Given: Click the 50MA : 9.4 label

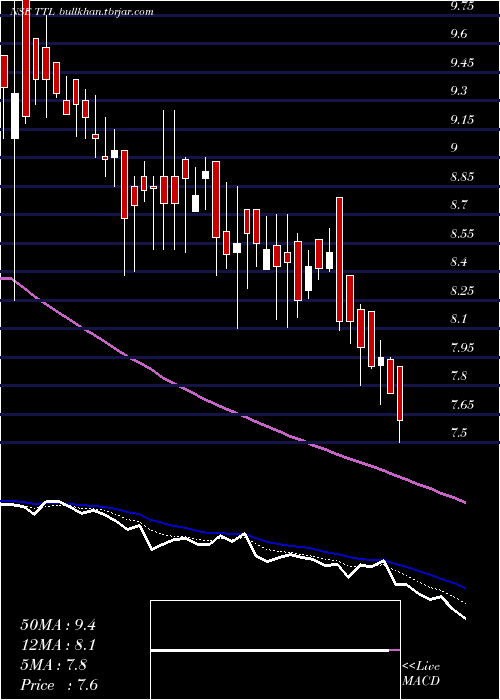Looking at the screenshot, I should (x=58, y=625).
